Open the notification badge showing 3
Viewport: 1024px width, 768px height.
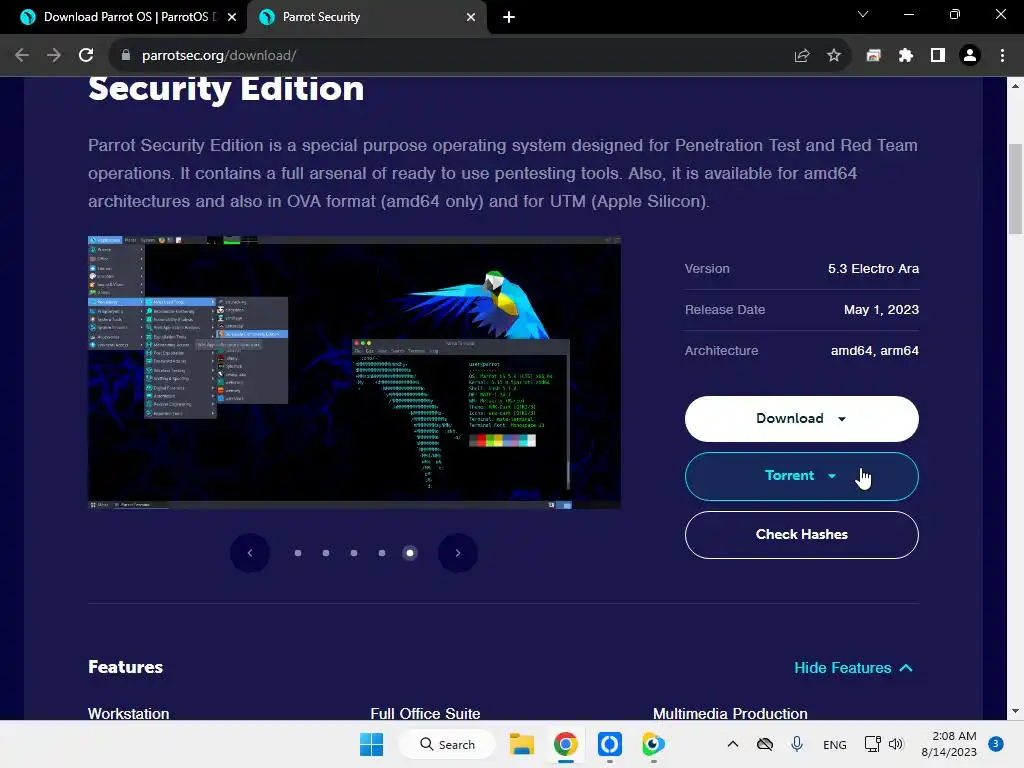tap(996, 744)
